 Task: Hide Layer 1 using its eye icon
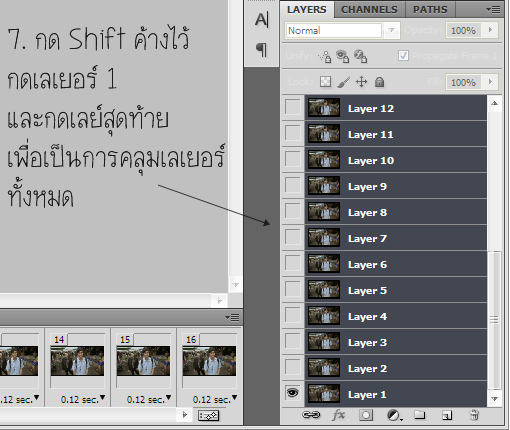pos(293,393)
